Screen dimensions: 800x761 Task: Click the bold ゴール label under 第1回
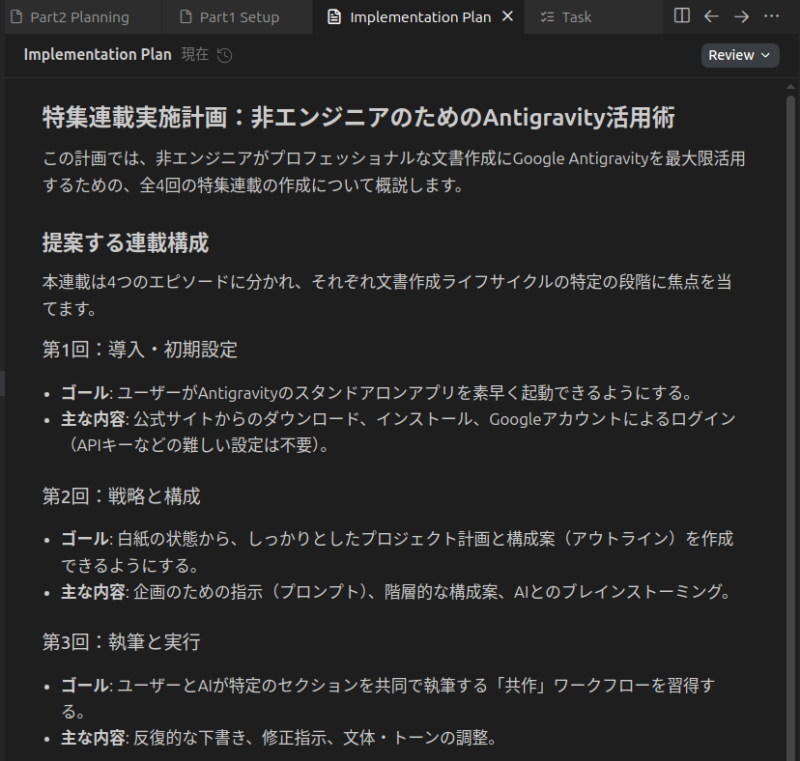tap(83, 392)
